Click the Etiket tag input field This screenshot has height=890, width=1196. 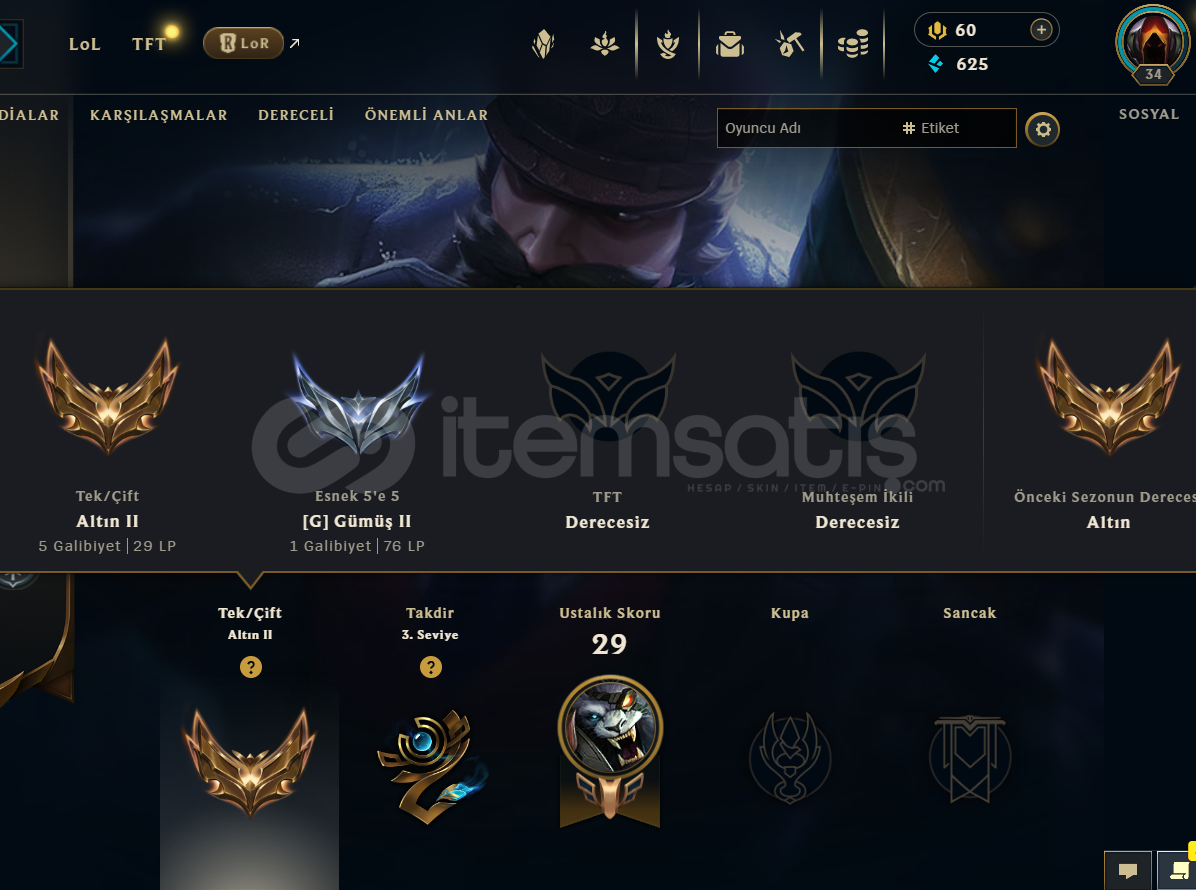tap(957, 128)
